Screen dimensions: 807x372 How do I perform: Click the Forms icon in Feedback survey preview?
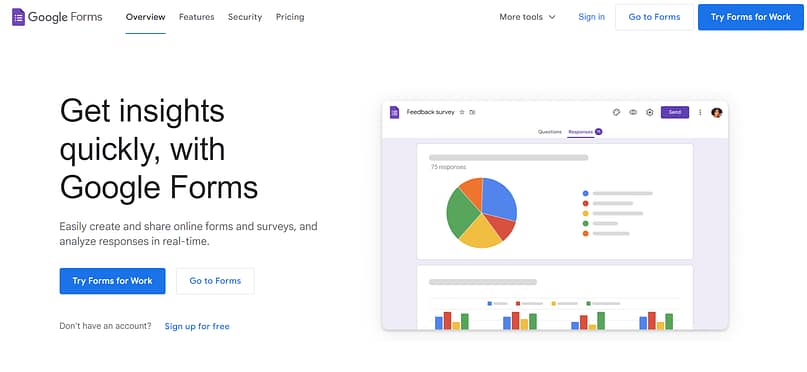[x=394, y=112]
